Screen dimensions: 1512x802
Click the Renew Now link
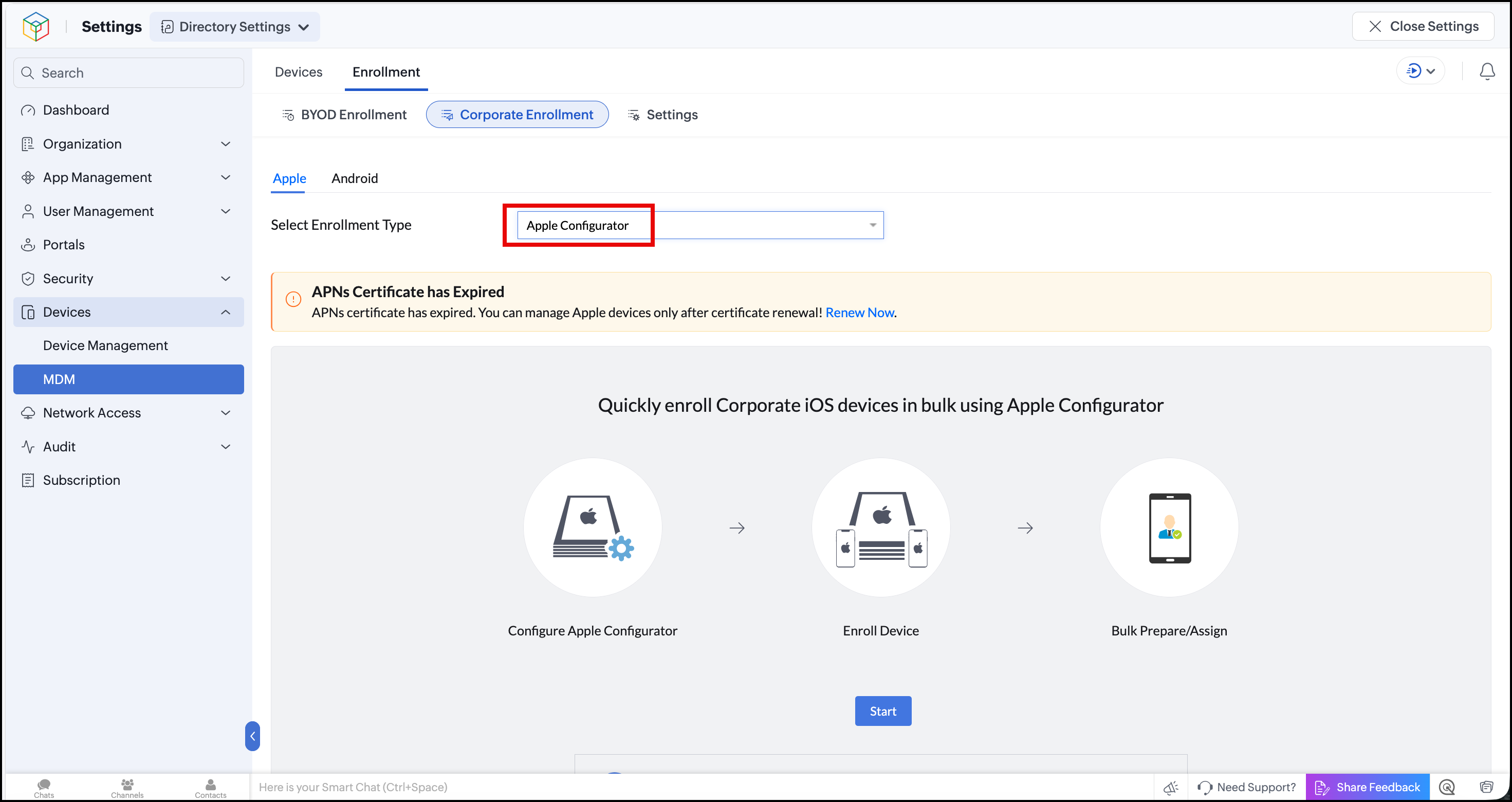[x=859, y=313]
